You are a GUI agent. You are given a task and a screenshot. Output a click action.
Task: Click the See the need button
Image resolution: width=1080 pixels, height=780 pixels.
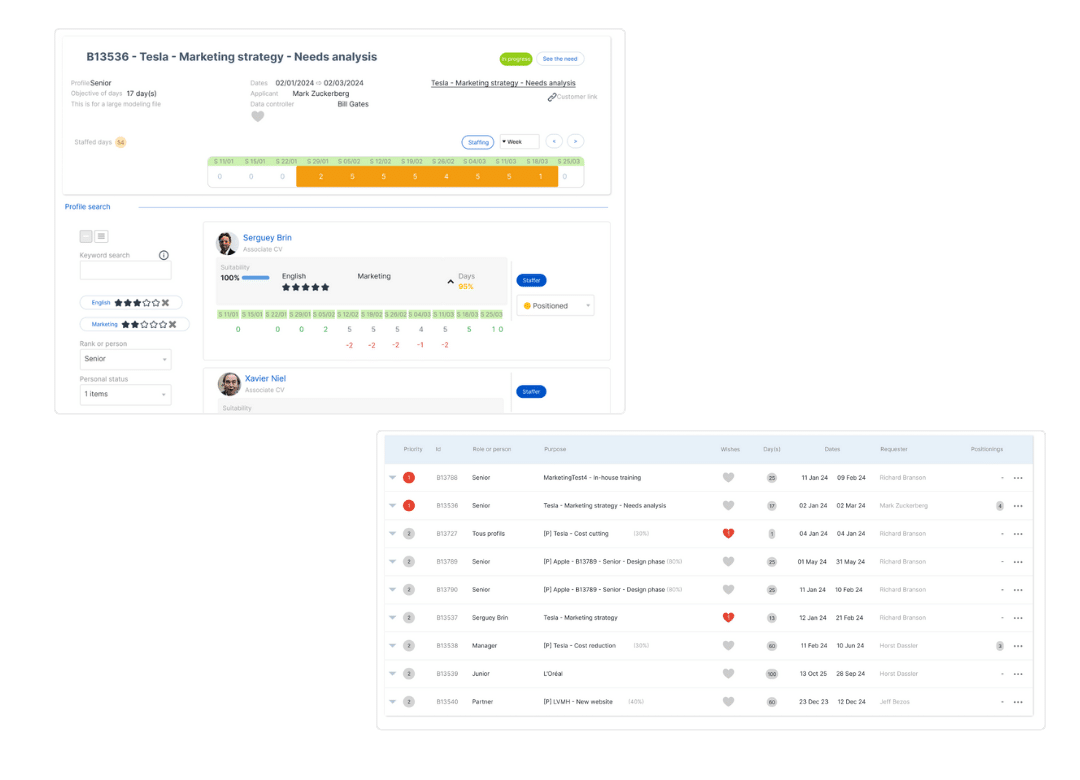pos(560,59)
